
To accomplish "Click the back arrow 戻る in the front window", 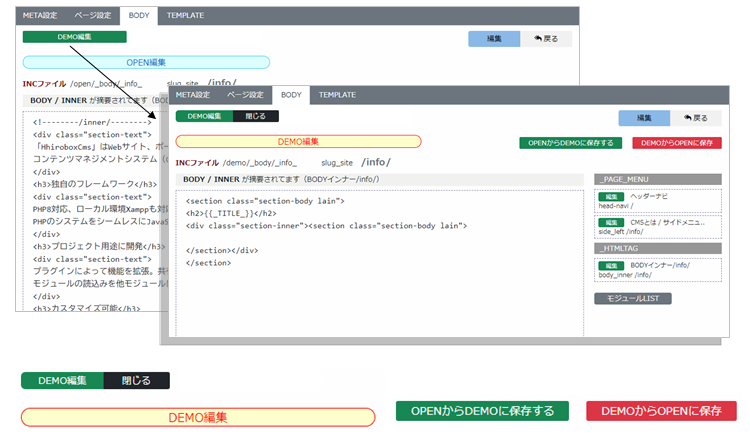I will 695,117.
